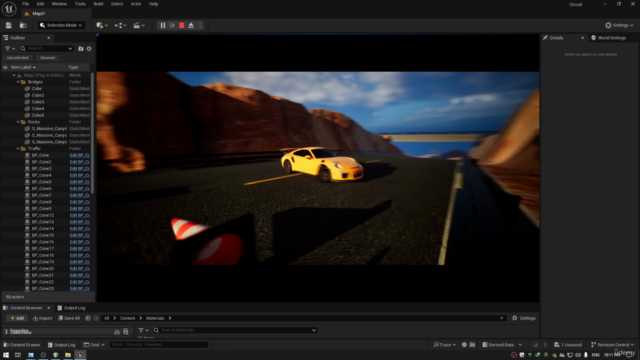Viewport: 640px width, 360px height.
Task: Click the Add button in Content Browser
Action: pyautogui.click(x=17, y=318)
